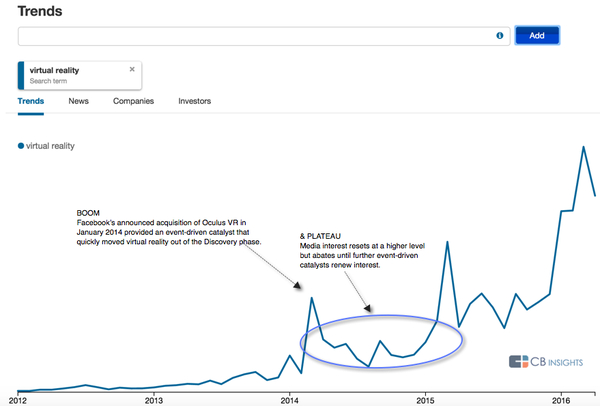Click the CB Insights logo icon

pyautogui.click(x=518, y=363)
